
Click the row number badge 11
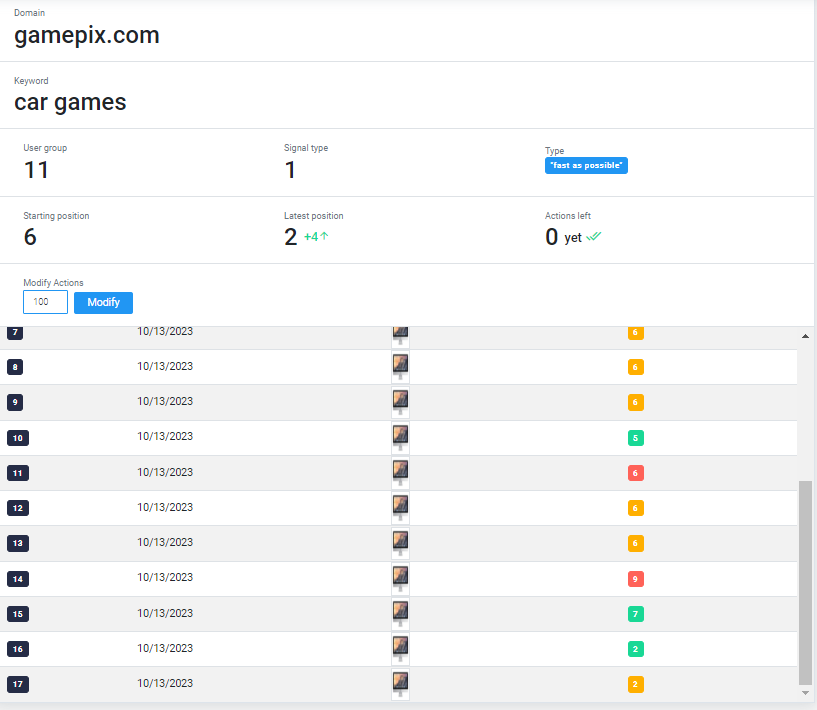[18, 473]
